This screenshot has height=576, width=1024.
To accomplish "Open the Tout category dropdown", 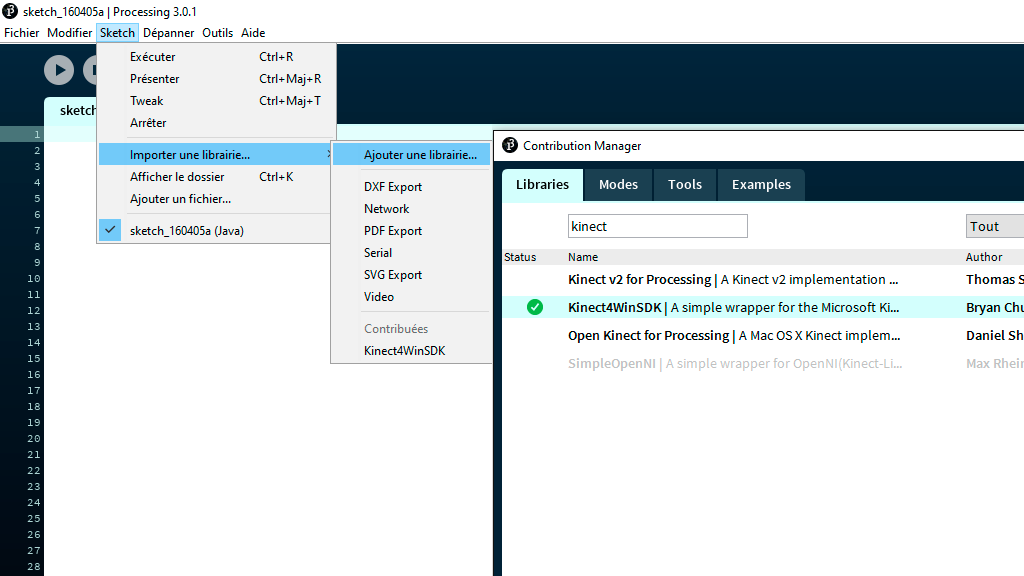I will coord(994,226).
